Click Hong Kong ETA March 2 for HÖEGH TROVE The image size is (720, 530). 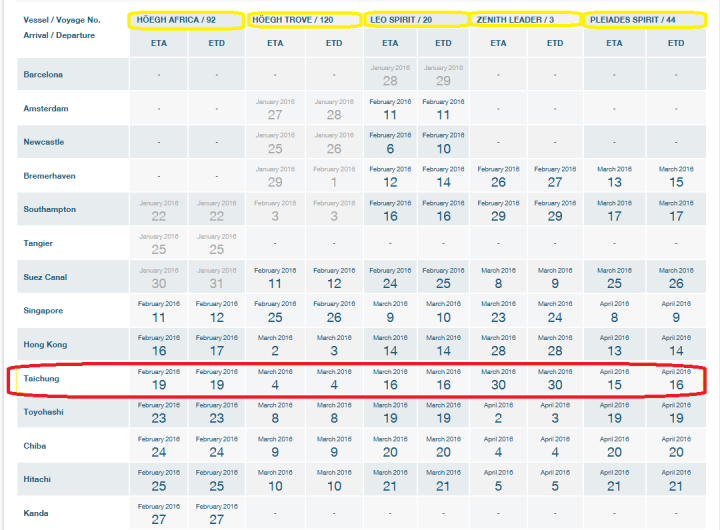275,346
